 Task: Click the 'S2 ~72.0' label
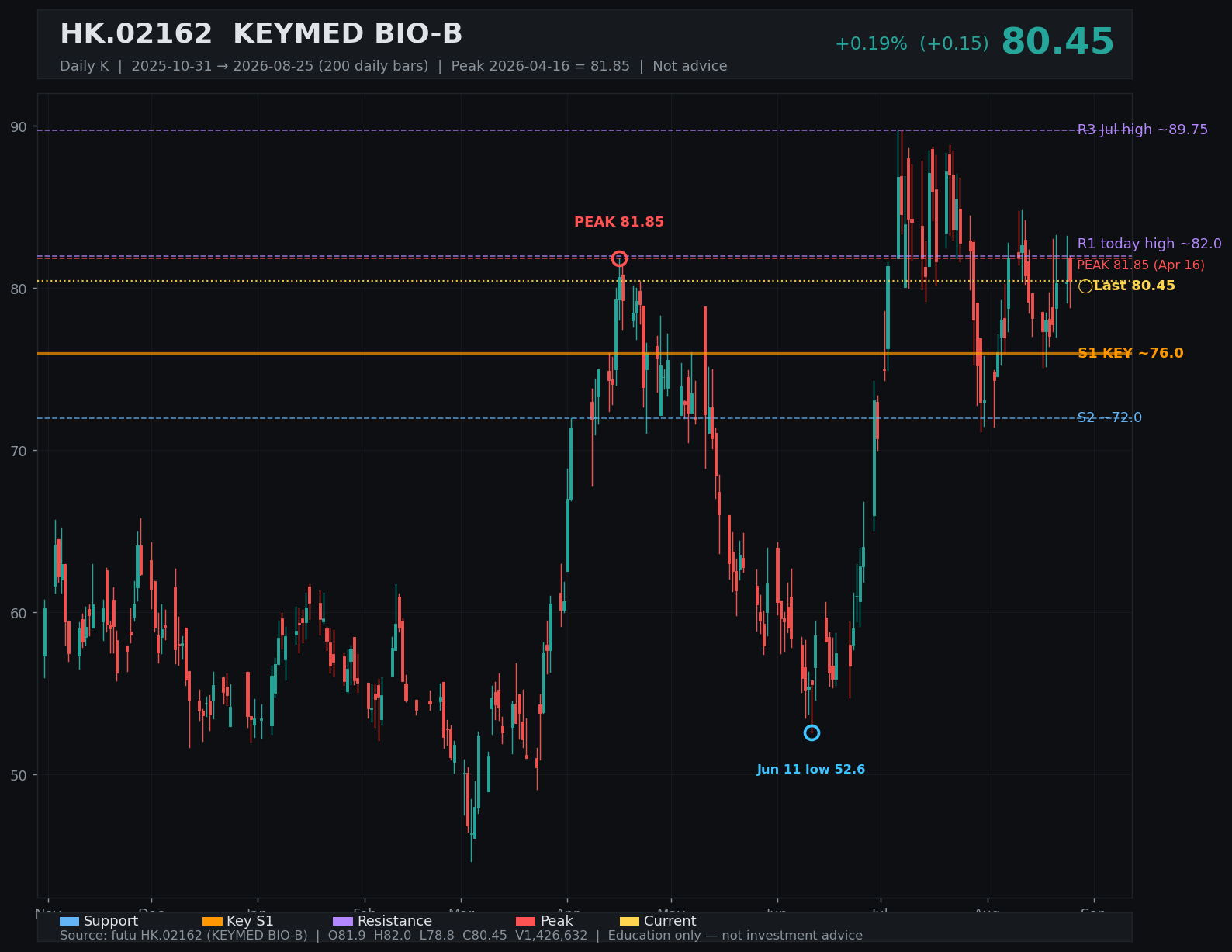1109,417
